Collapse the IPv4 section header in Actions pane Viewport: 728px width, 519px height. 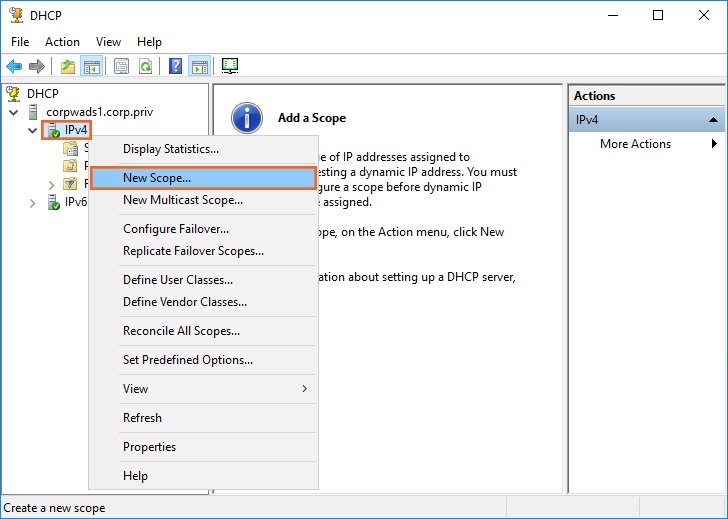713,120
